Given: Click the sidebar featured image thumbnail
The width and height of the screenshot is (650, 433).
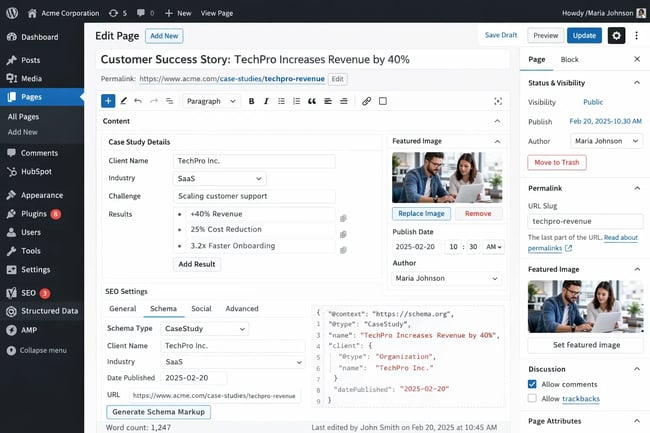Looking at the screenshot, I should coord(585,306).
